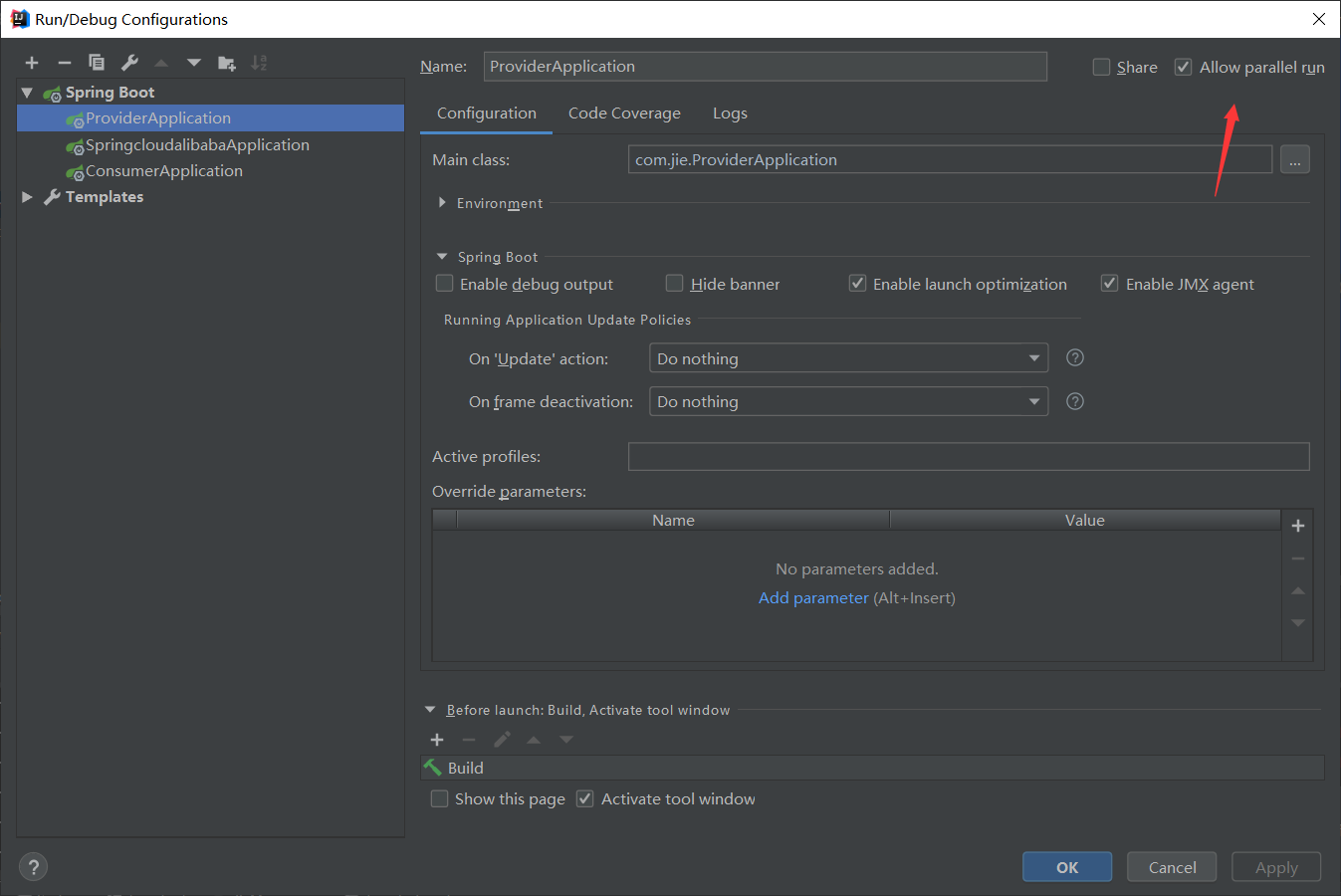Screen dimensions: 1341x896
Task: Move override parameter up
Action: (1298, 590)
